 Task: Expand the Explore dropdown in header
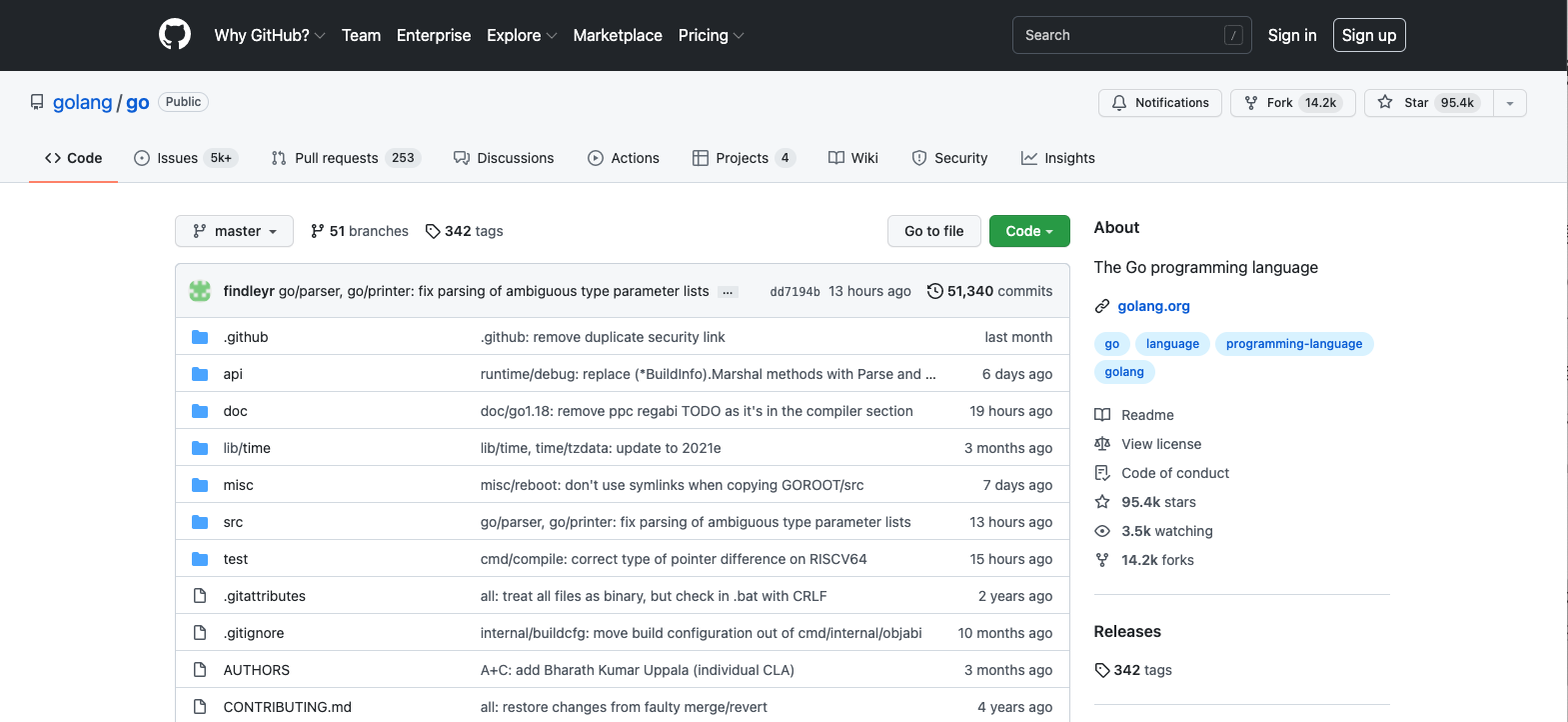[x=522, y=35]
